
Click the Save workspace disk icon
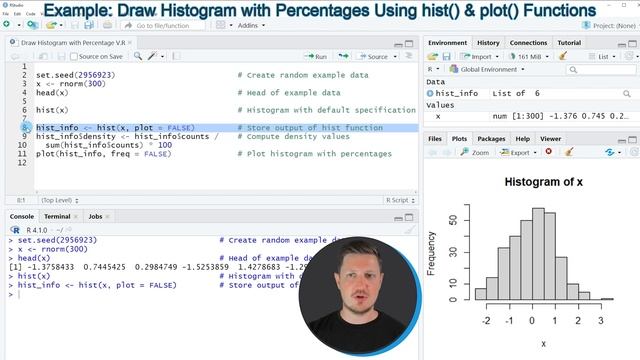pos(447,56)
